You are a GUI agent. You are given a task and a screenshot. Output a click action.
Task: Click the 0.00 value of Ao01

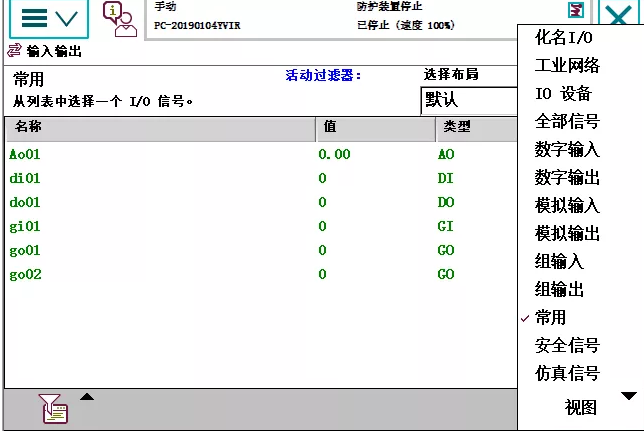coord(334,154)
